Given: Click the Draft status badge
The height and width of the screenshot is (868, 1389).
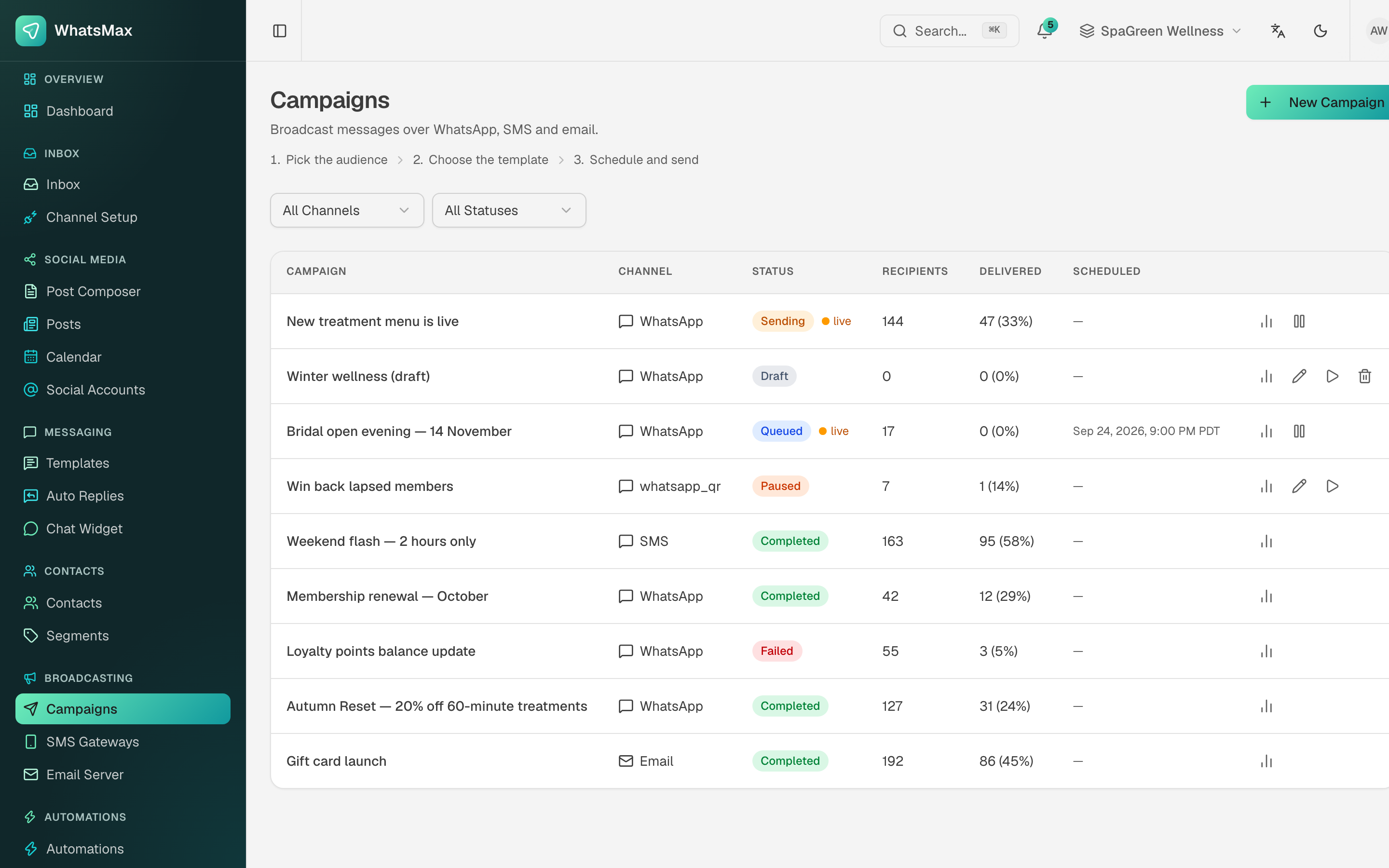Looking at the screenshot, I should pyautogui.click(x=774, y=377).
